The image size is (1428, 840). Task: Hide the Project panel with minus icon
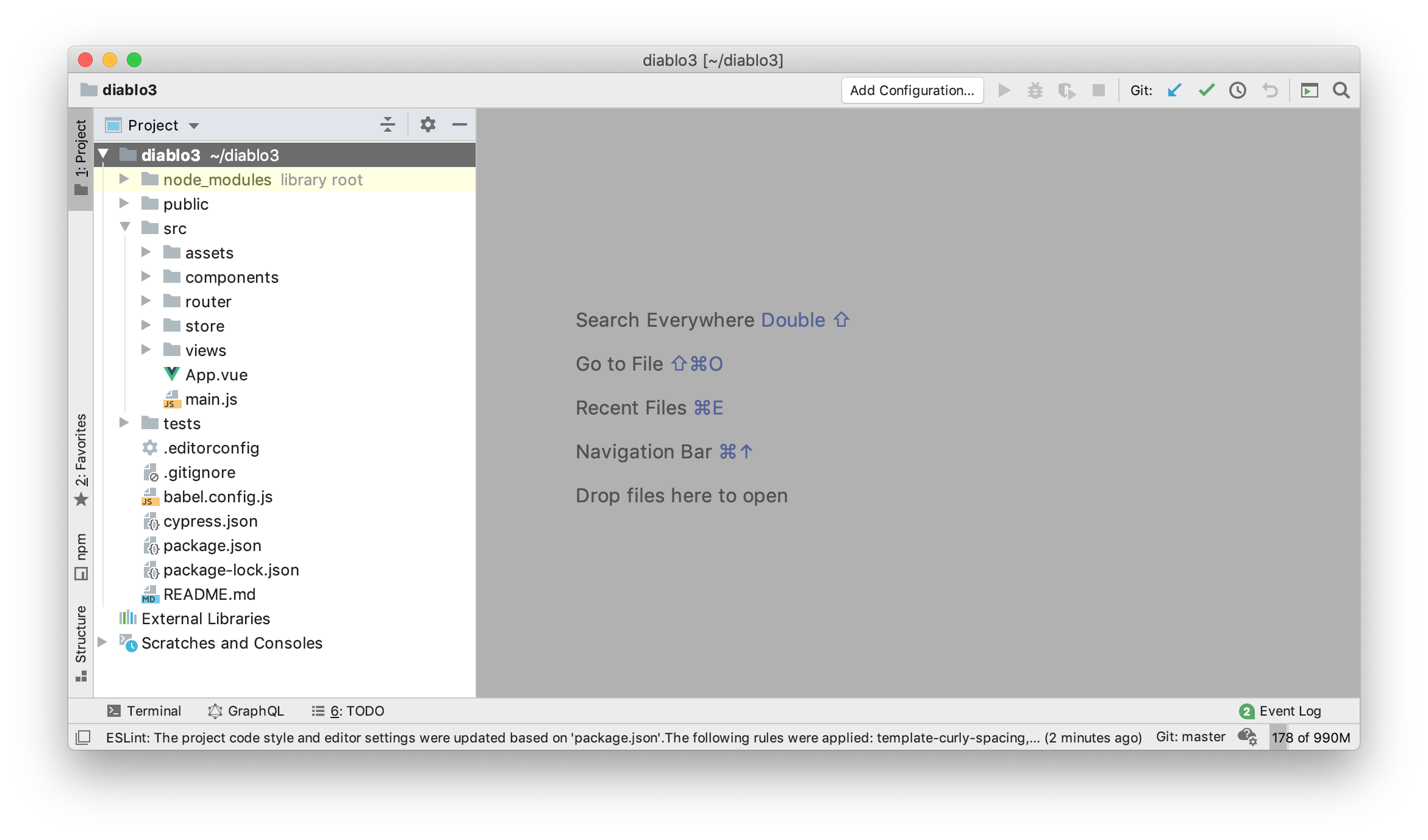click(x=460, y=125)
